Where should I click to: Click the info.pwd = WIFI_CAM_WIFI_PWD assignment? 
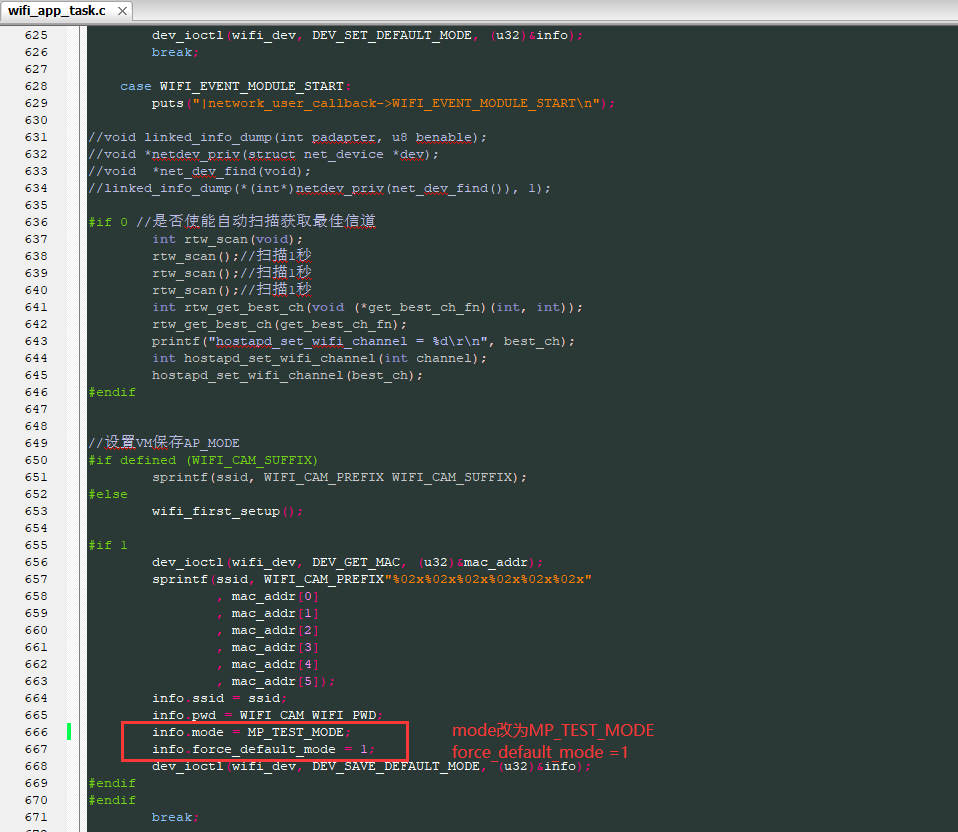tap(268, 716)
